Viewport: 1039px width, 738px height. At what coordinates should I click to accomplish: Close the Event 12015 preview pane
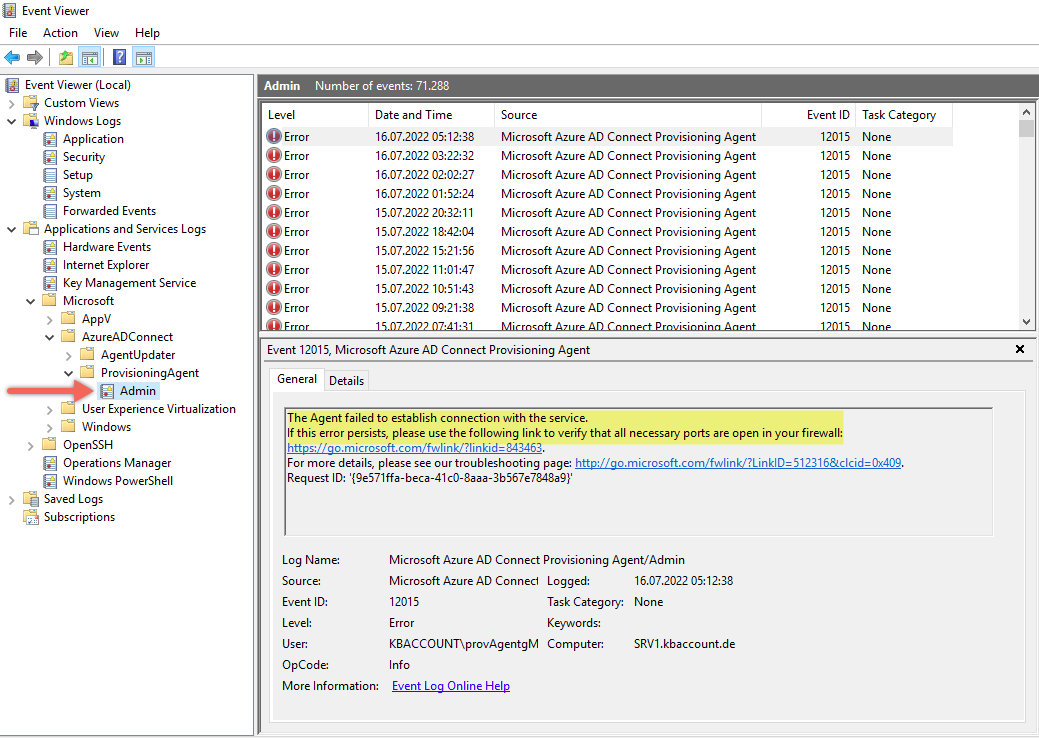pyautogui.click(x=1020, y=349)
